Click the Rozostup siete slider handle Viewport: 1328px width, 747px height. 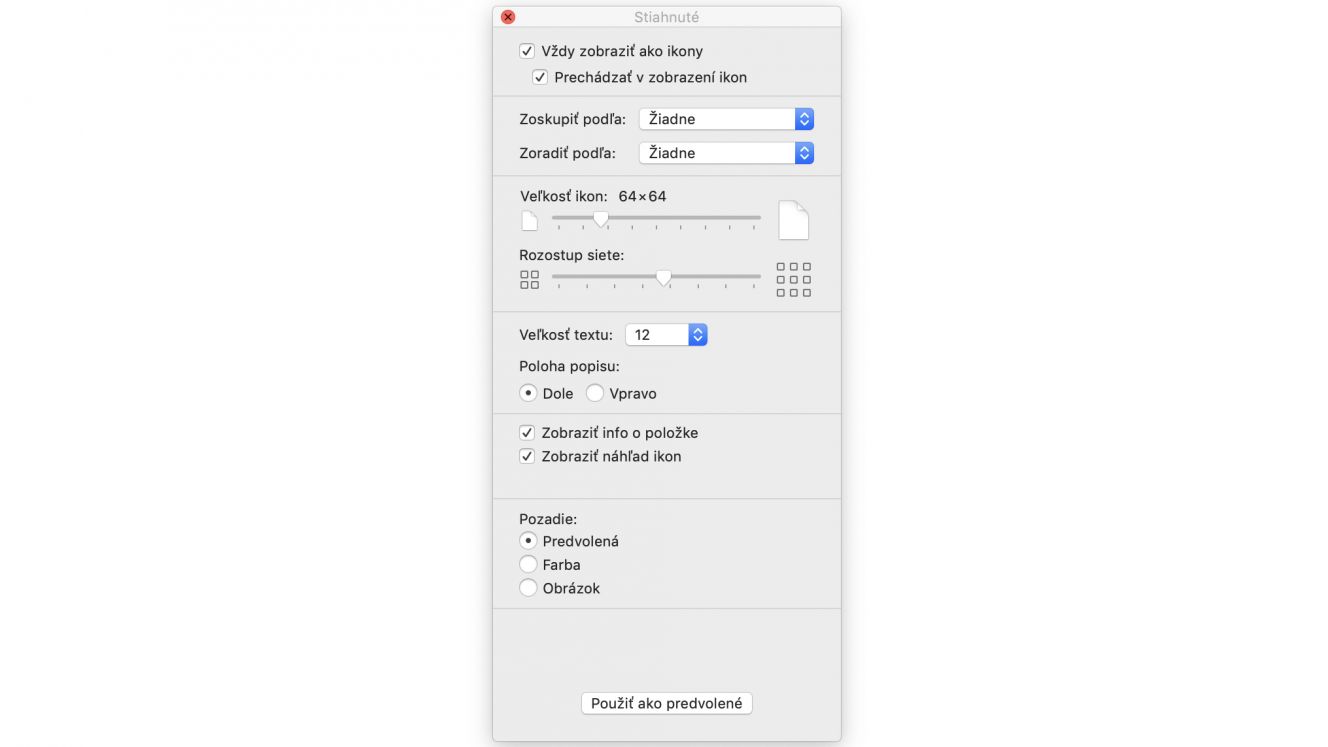click(x=664, y=278)
